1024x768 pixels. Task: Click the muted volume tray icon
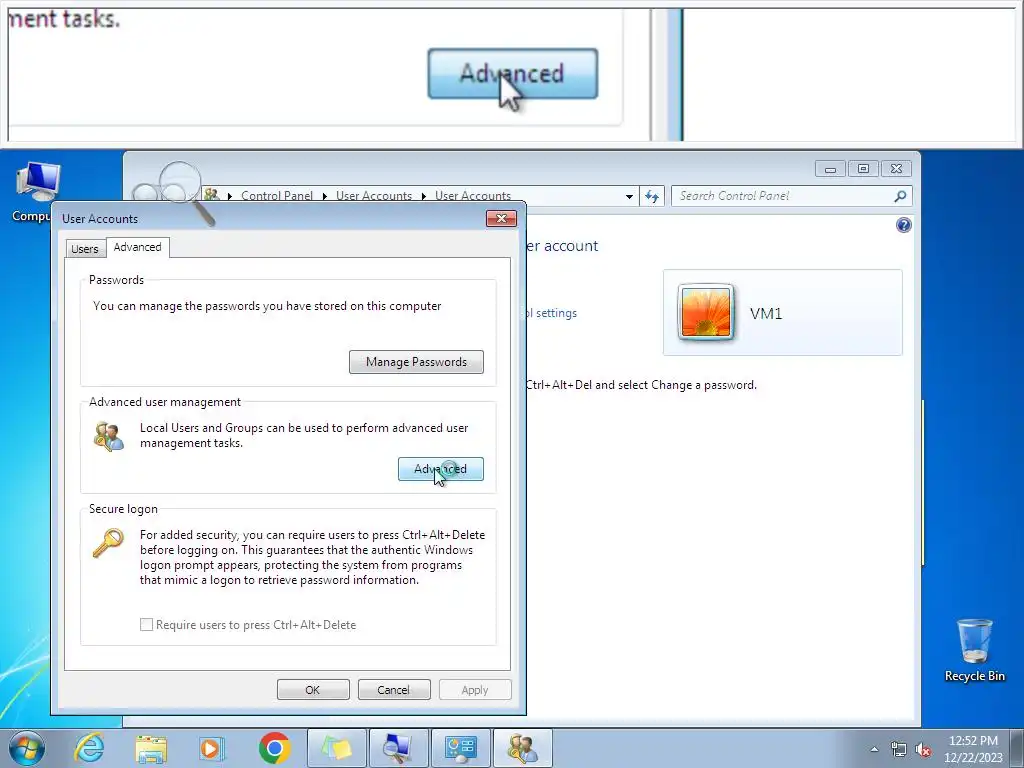923,749
